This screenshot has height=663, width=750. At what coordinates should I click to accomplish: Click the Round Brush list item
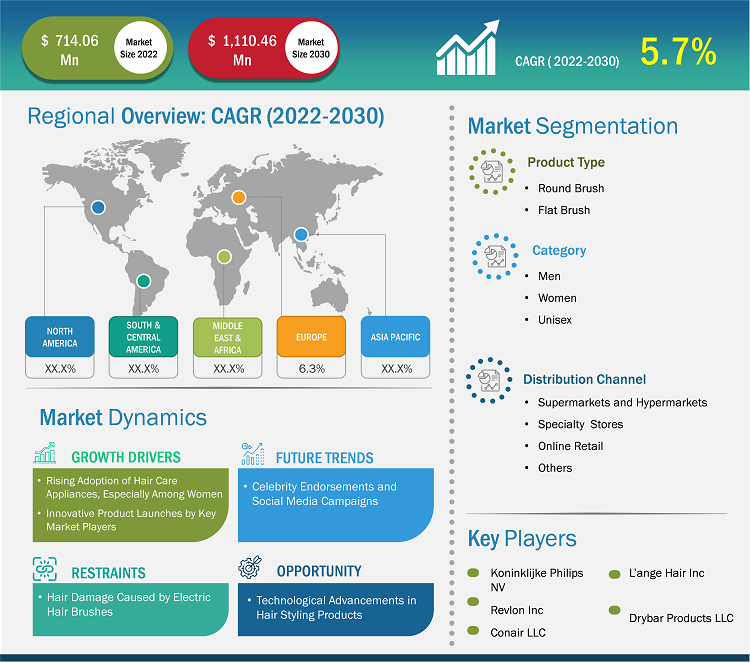[571, 188]
